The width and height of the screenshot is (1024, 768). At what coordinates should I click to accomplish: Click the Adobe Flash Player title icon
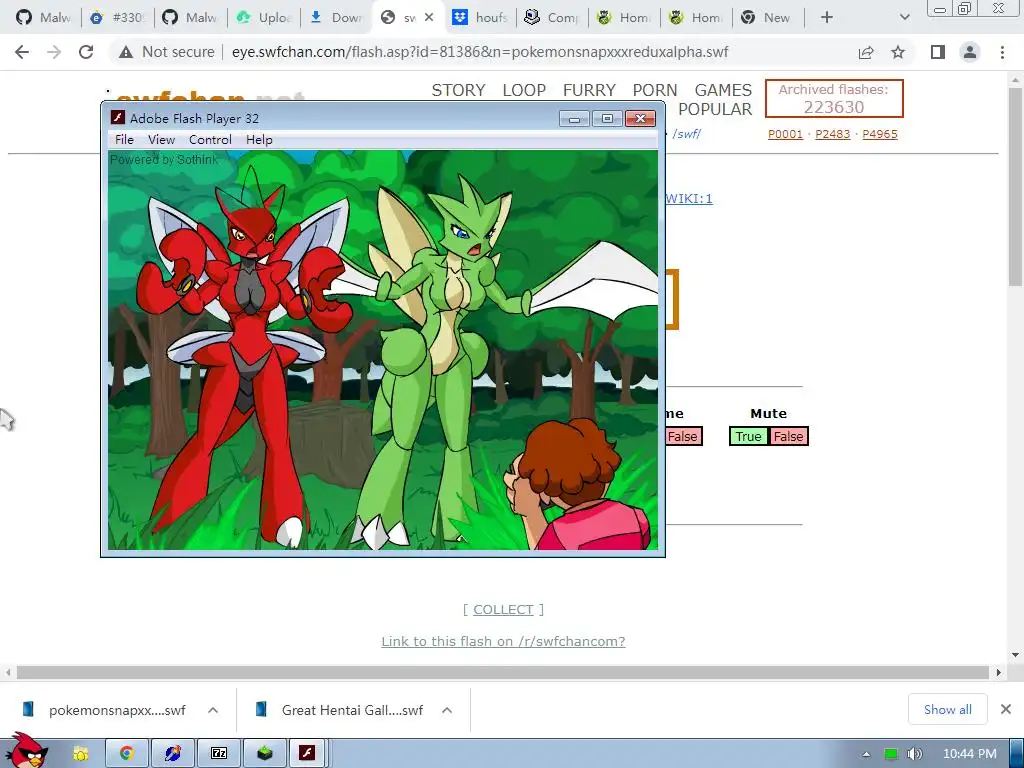pyautogui.click(x=118, y=118)
